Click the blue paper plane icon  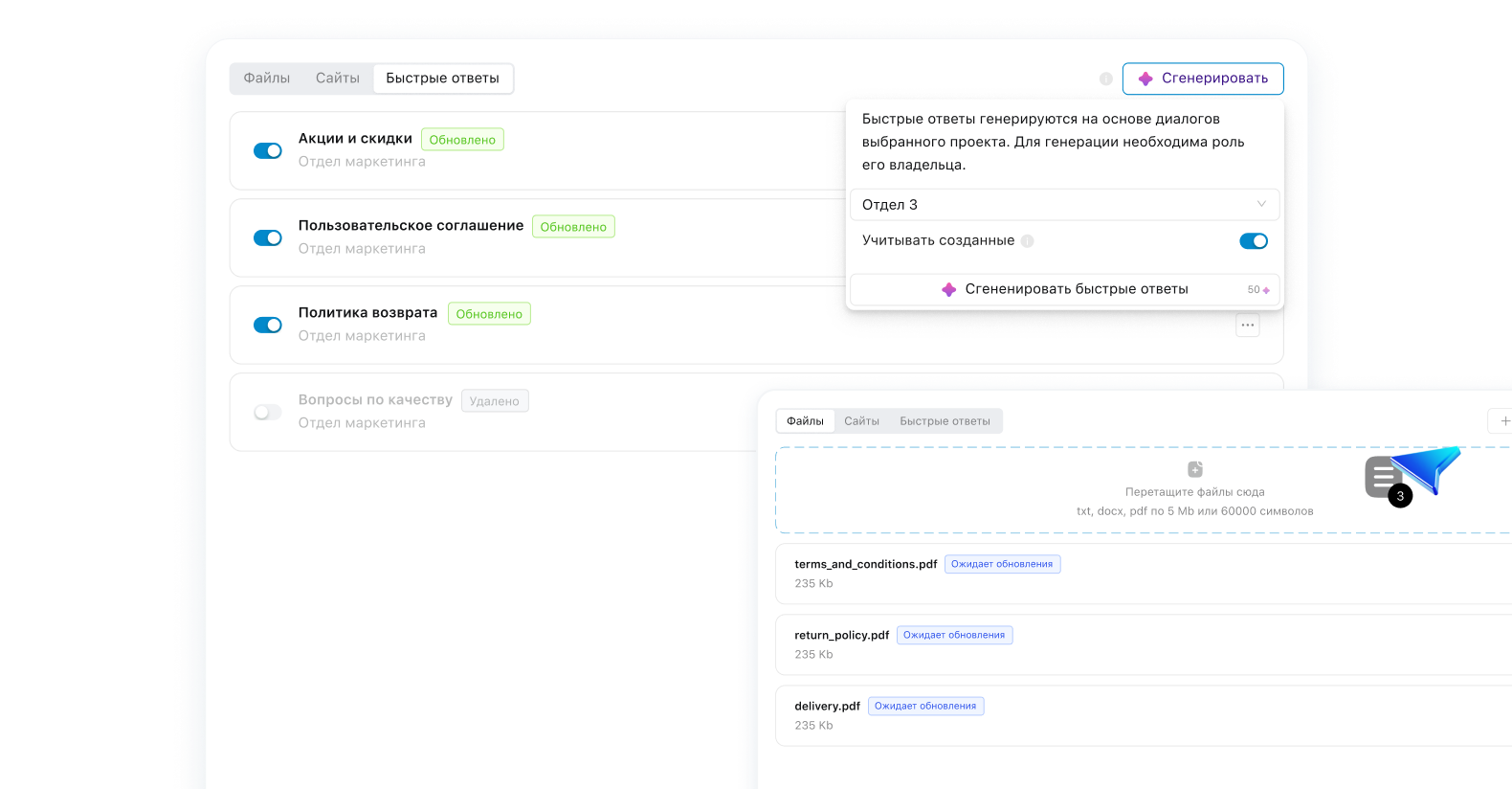click(x=1428, y=468)
